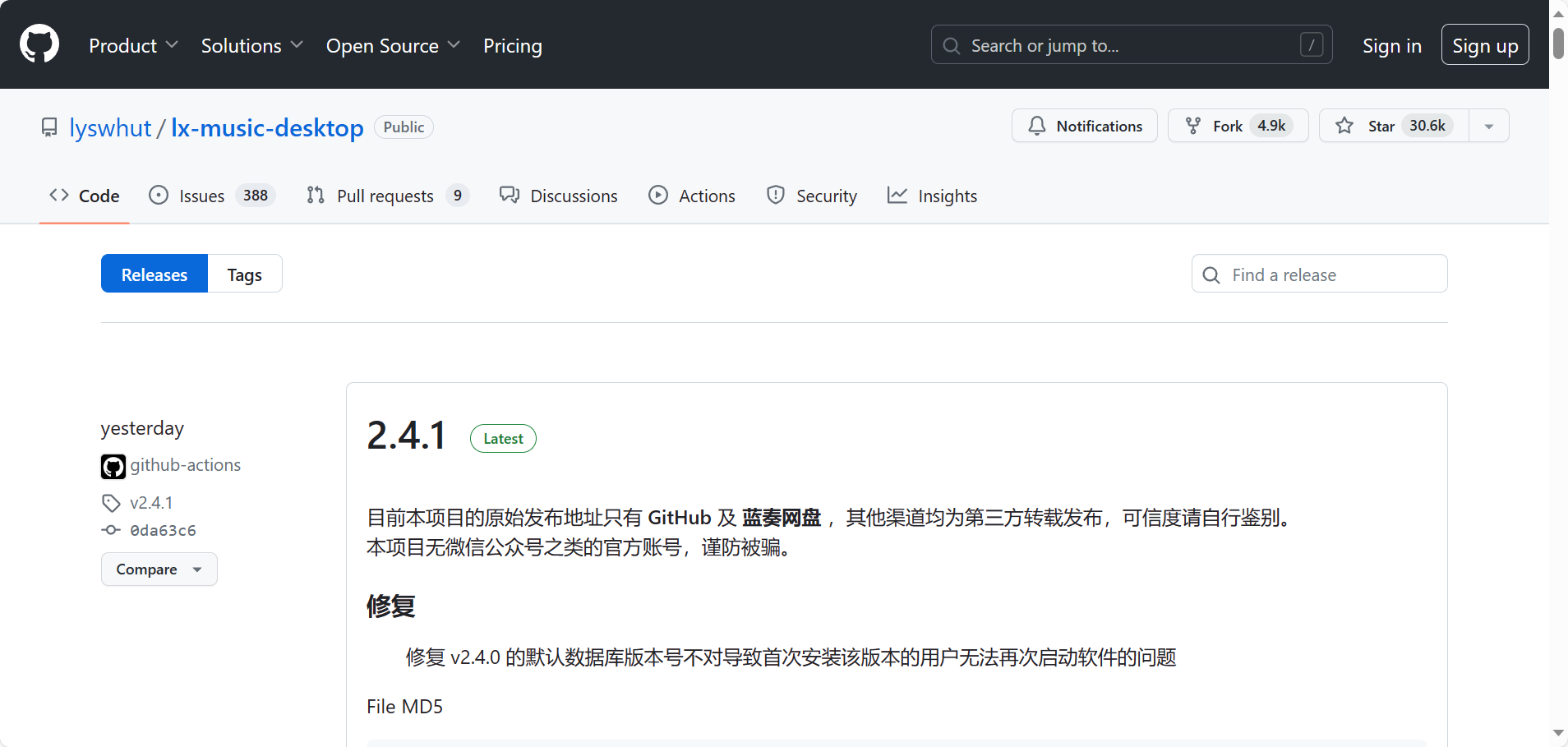Click the magnifier in Find a release
The height and width of the screenshot is (747, 1568).
click(x=1211, y=274)
